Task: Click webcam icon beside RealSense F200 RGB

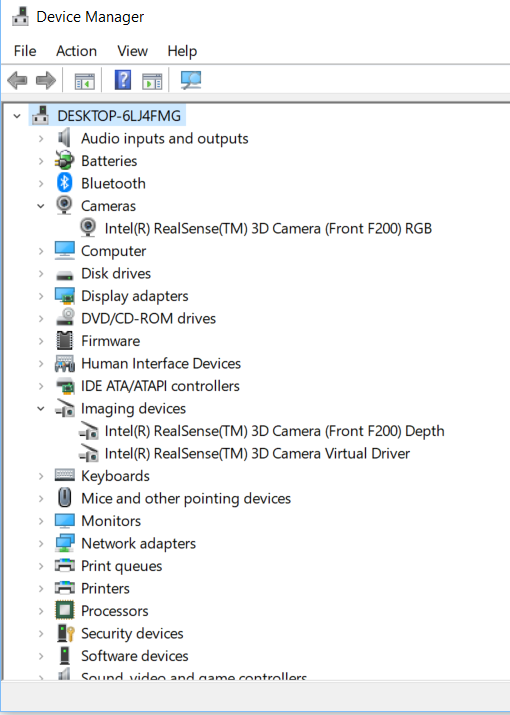Action: (x=88, y=228)
